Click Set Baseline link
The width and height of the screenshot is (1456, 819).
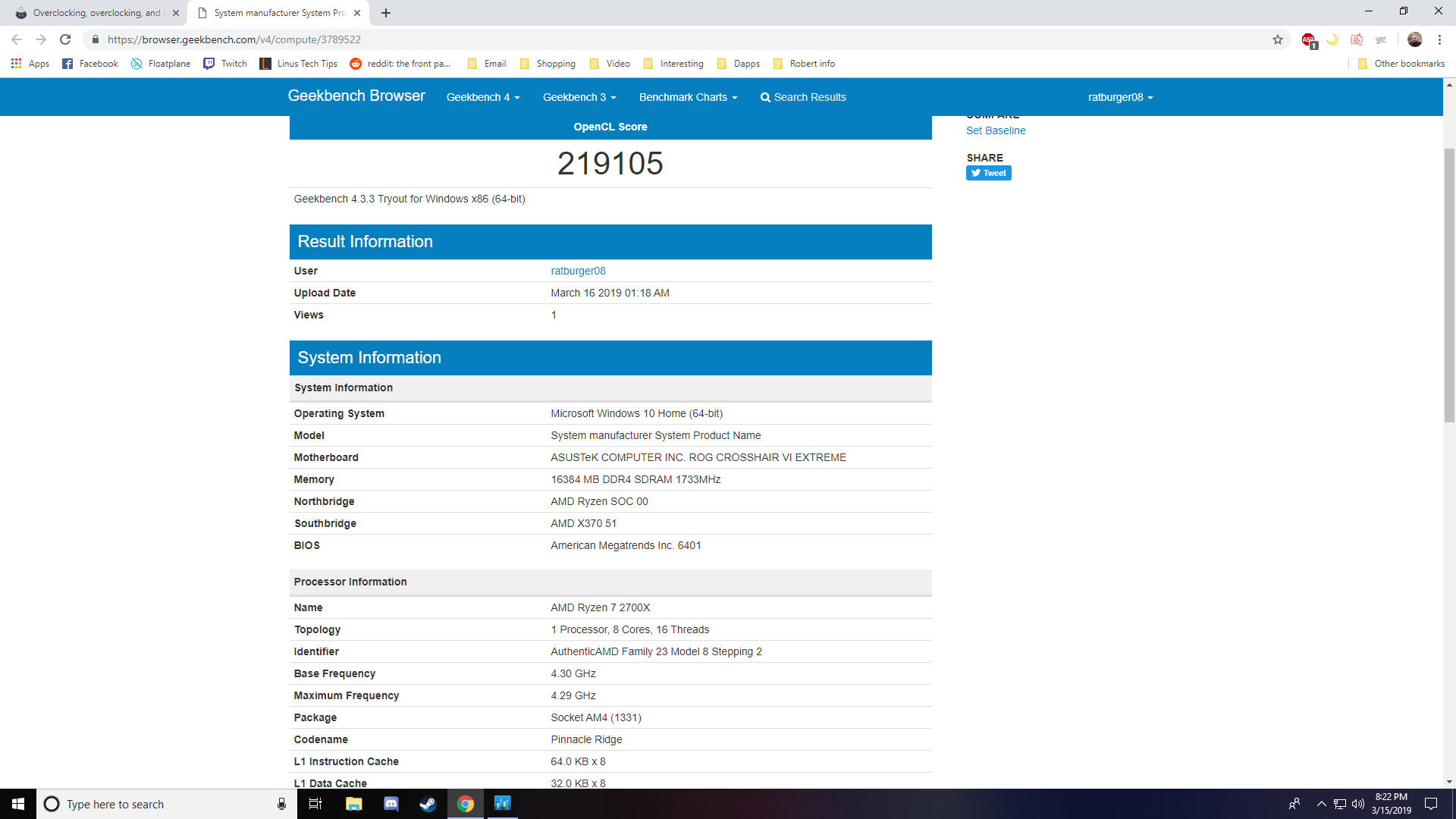tap(996, 130)
